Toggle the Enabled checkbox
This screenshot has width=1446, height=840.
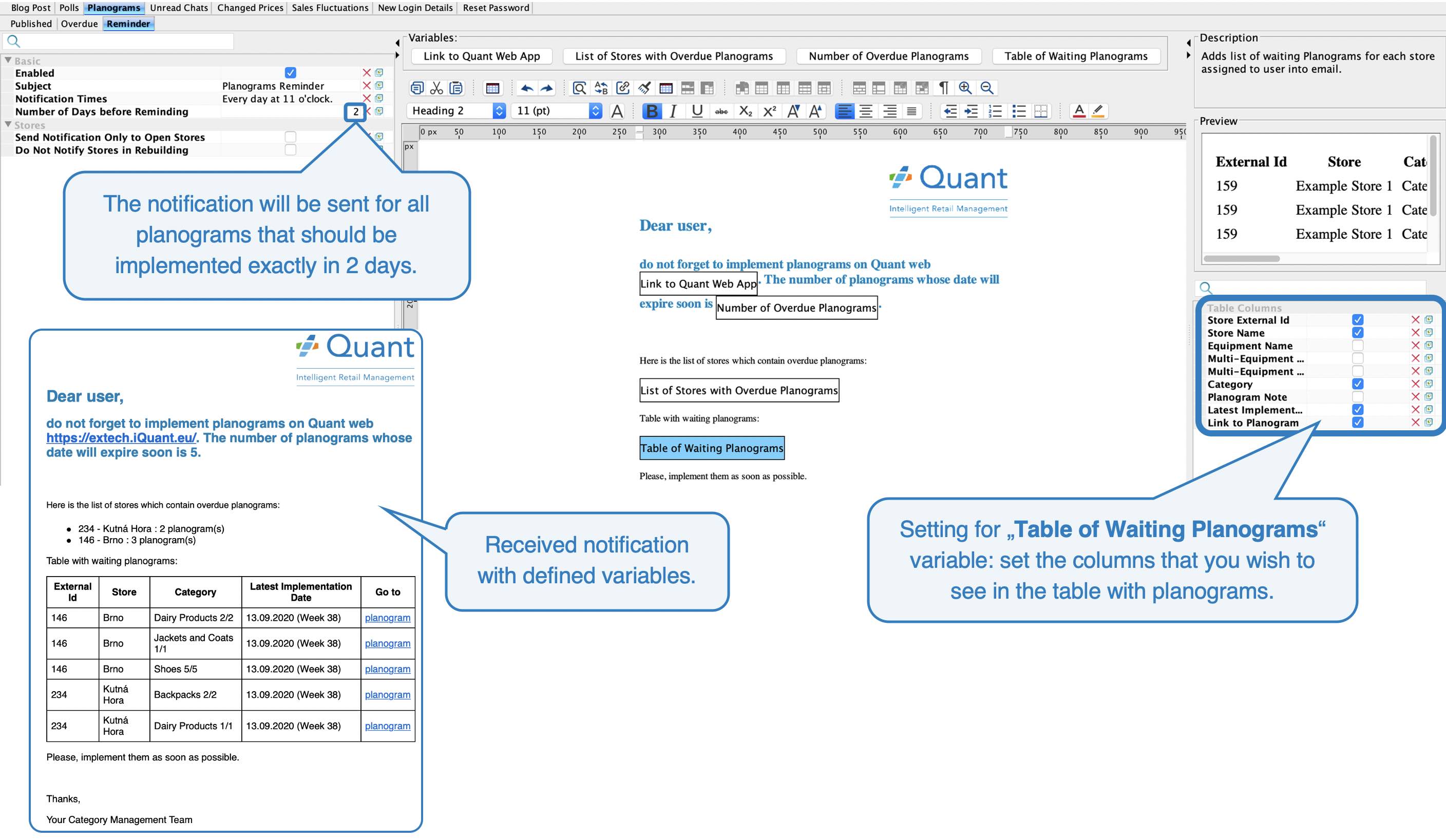[x=290, y=72]
